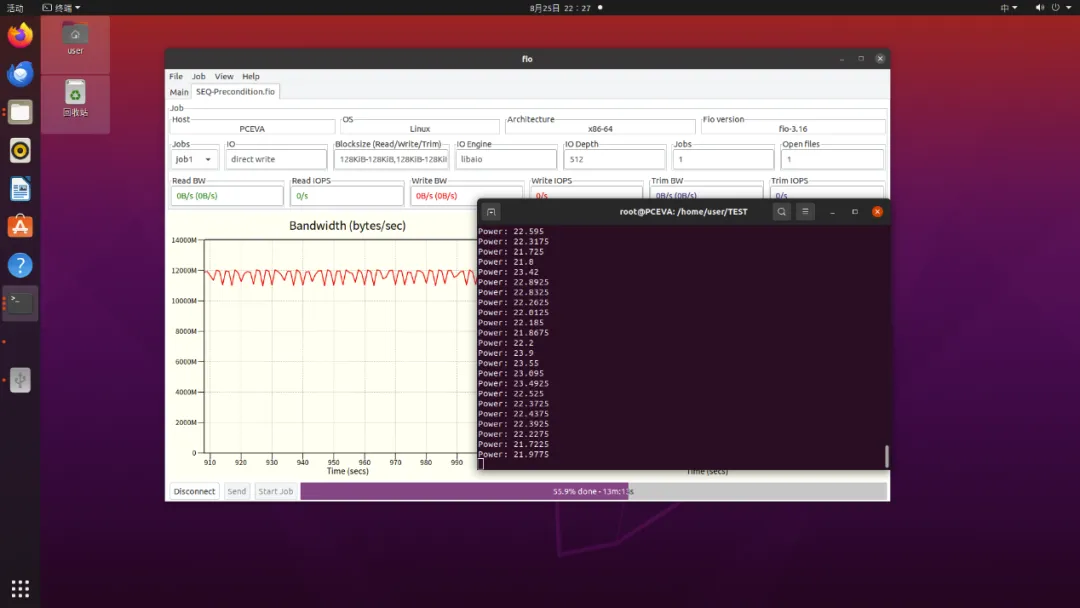Click the IO field showing direct write

pos(276,159)
